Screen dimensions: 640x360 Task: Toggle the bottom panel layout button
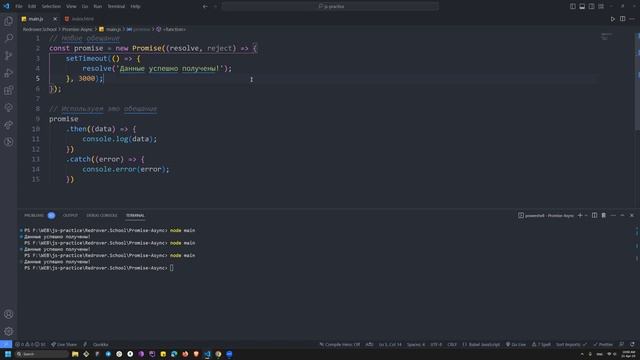[582, 7]
